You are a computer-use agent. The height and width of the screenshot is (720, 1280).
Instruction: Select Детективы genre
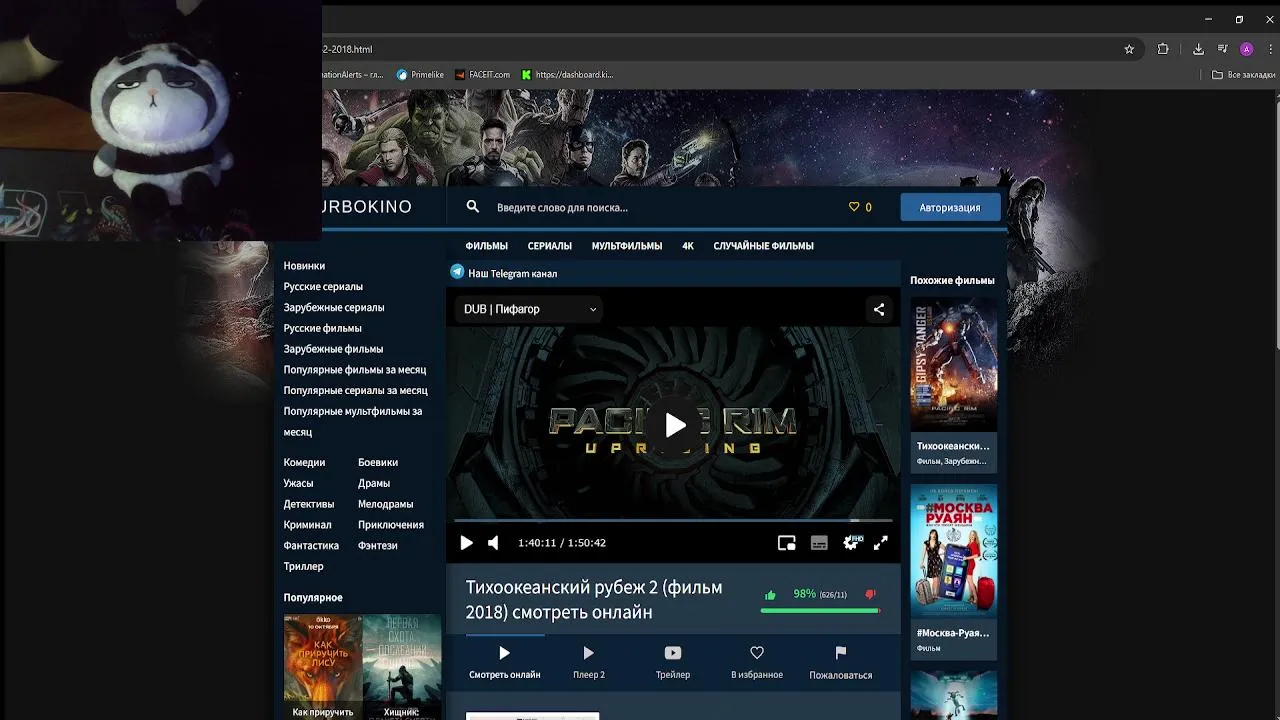309,504
